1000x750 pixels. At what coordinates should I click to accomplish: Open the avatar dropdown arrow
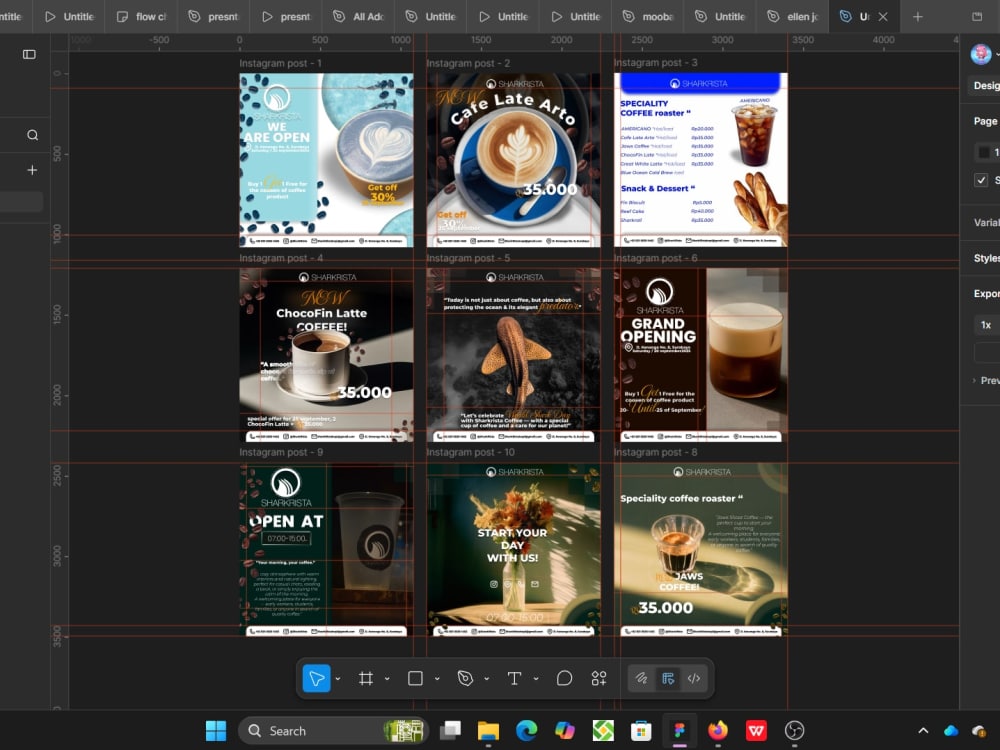pyautogui.click(x=997, y=54)
